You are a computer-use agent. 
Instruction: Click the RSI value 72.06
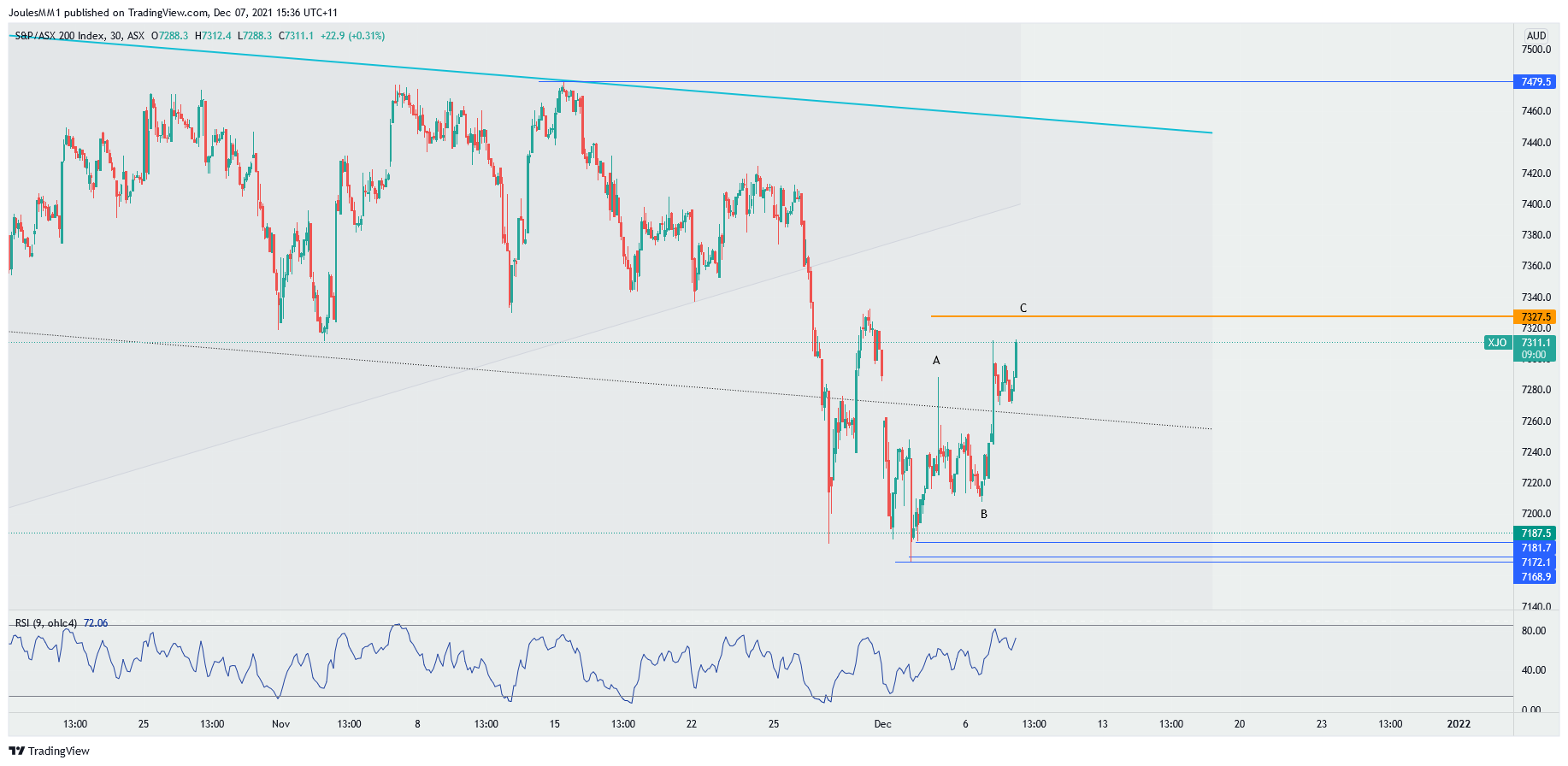pos(96,623)
